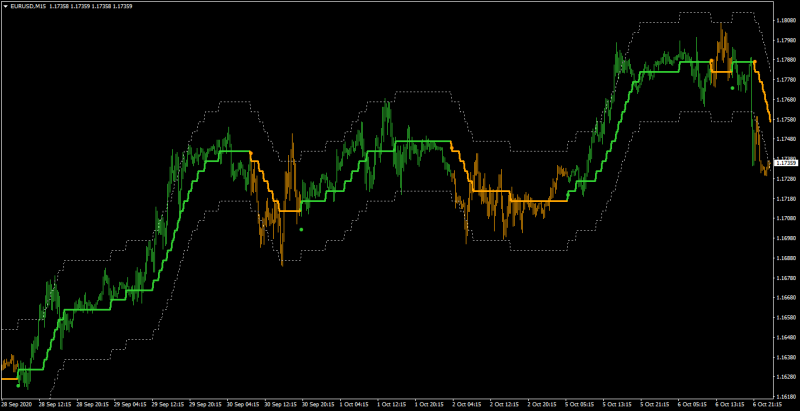This screenshot has width=800, height=411.
Task: Click the 1 Oct 12:15 time label
Action: [393, 403]
